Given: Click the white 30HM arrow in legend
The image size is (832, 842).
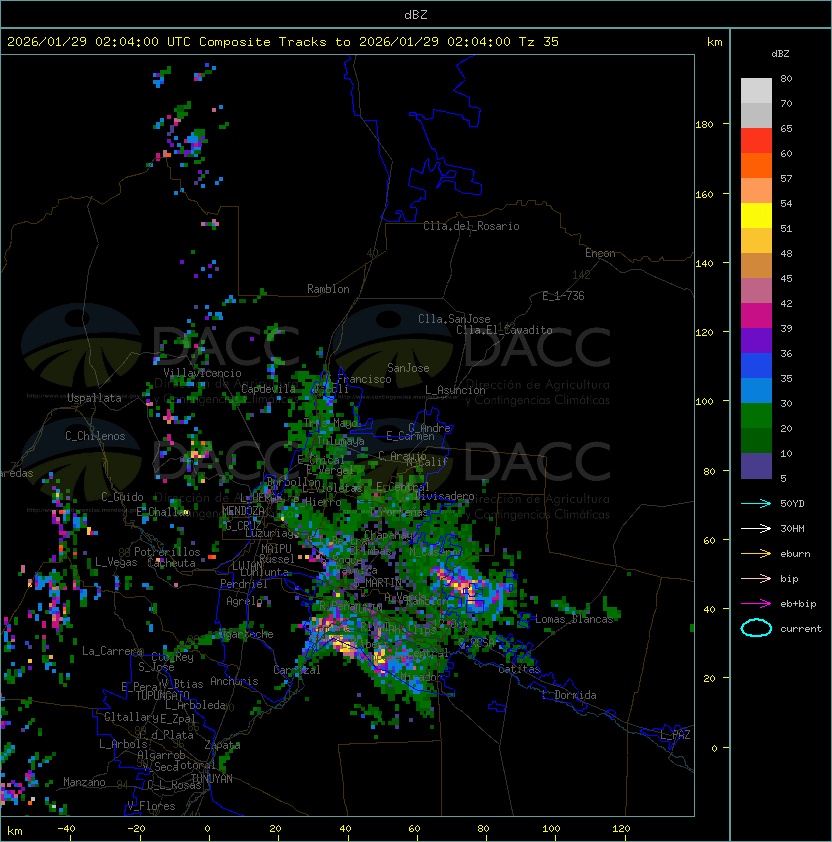Looking at the screenshot, I should click(756, 528).
